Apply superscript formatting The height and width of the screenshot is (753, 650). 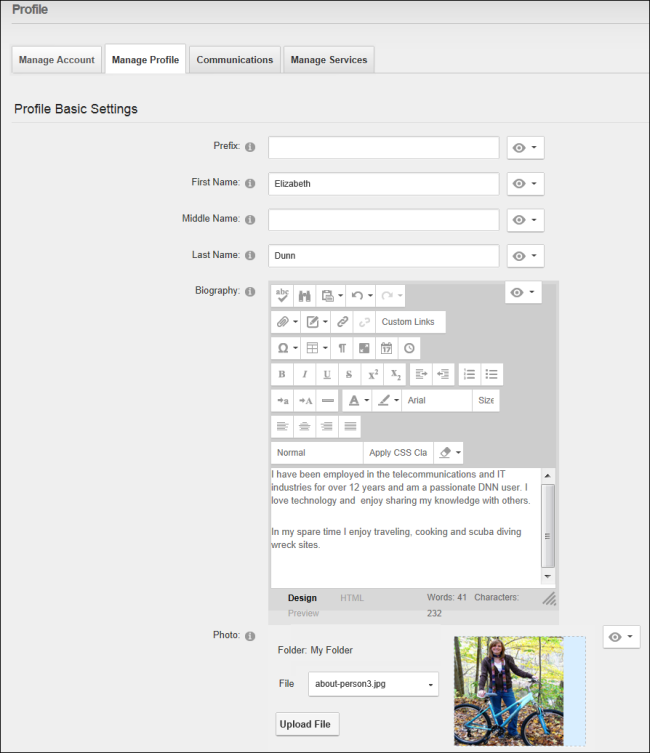coord(373,374)
